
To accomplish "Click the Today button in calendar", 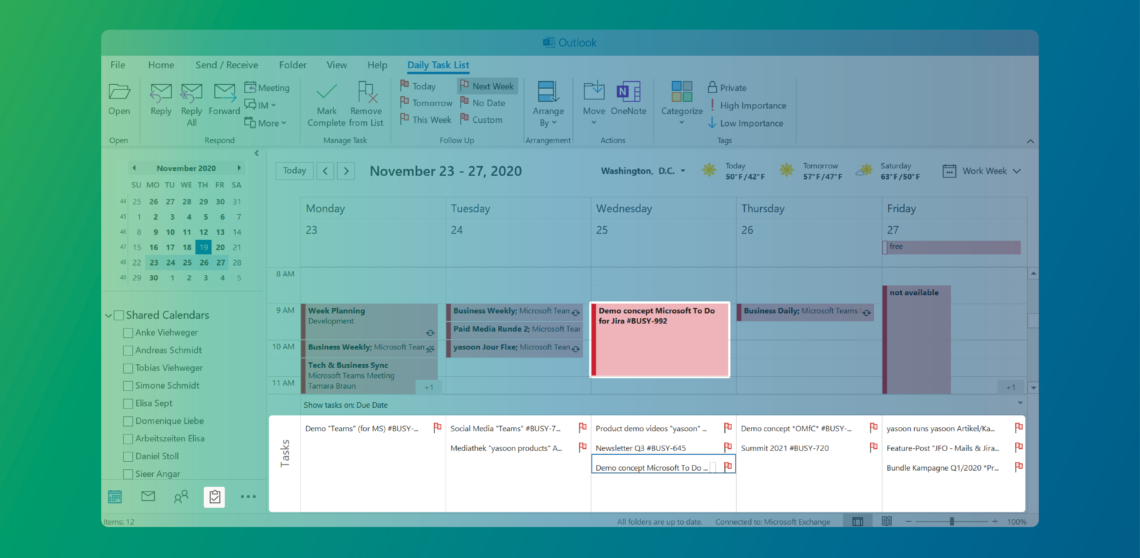I will [x=294, y=171].
